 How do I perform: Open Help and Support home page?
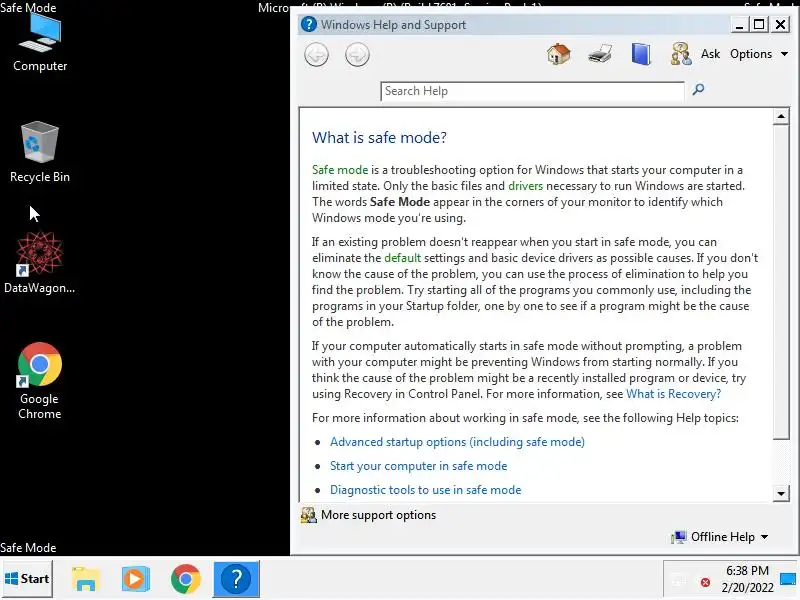559,54
